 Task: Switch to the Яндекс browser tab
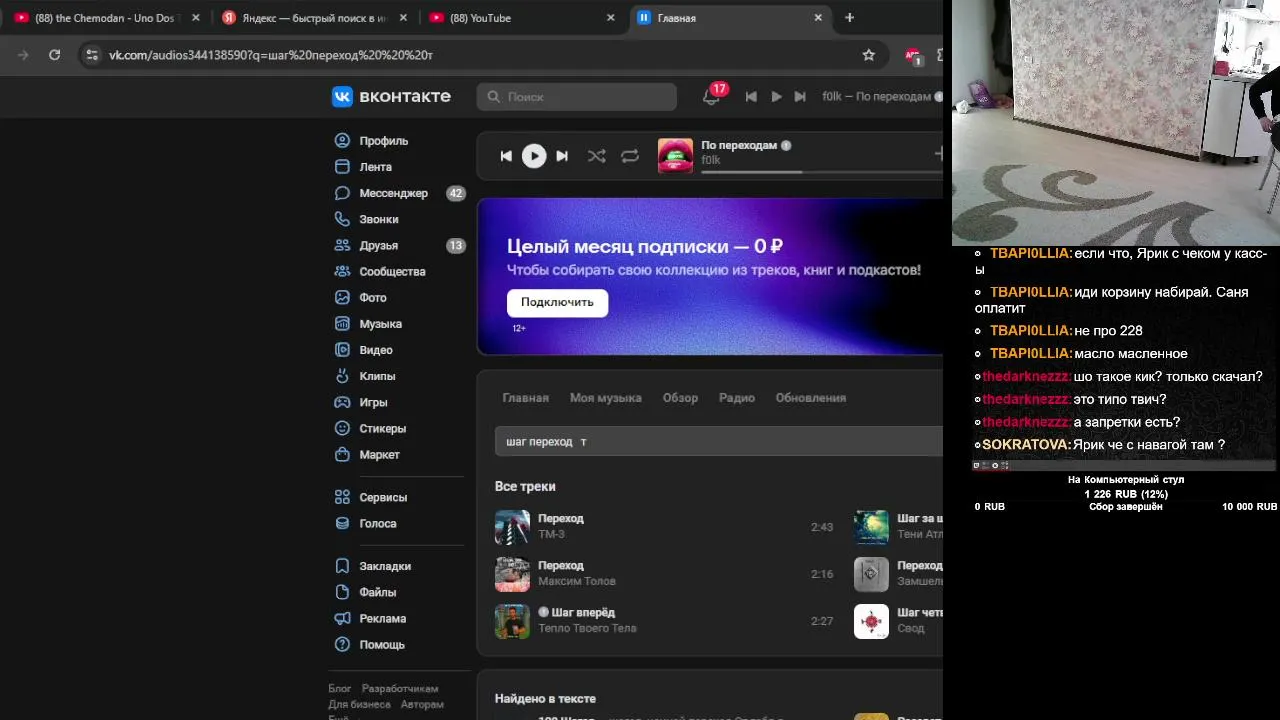click(x=316, y=18)
